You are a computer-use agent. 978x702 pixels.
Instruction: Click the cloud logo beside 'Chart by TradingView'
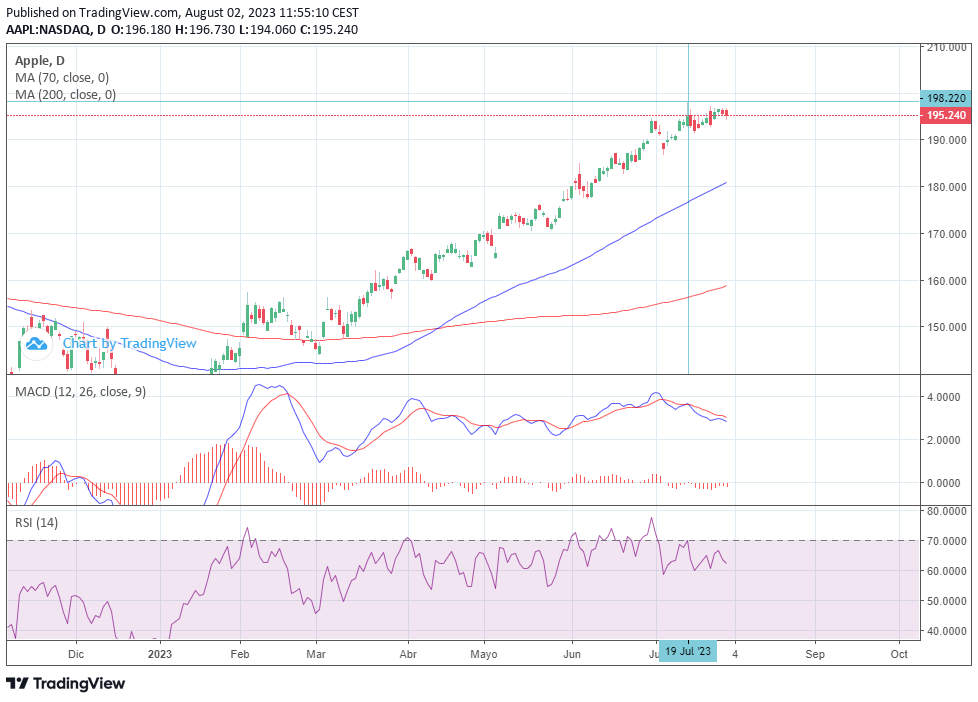tap(36, 343)
